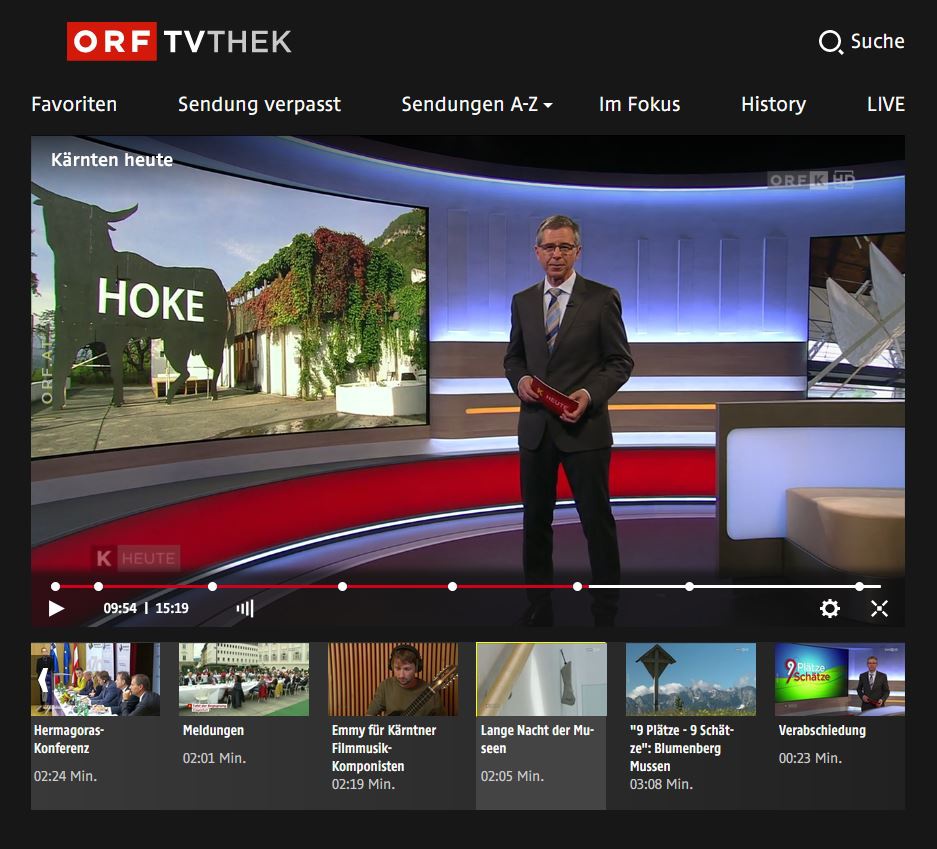Open Emmy für Kärntner Filmmusik-Komponisten clip
Viewport: 937px width, 849px height.
(x=392, y=680)
